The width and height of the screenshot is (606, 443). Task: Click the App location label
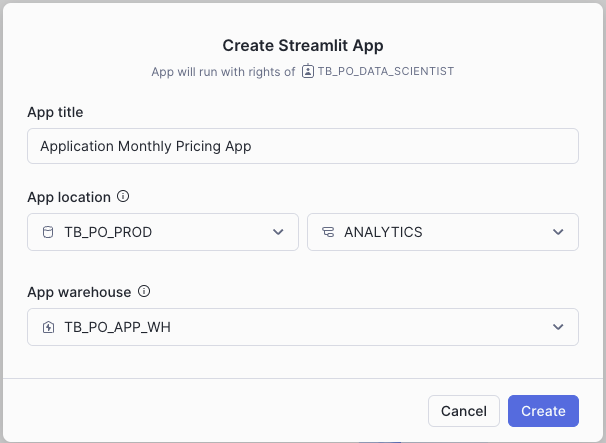click(69, 197)
